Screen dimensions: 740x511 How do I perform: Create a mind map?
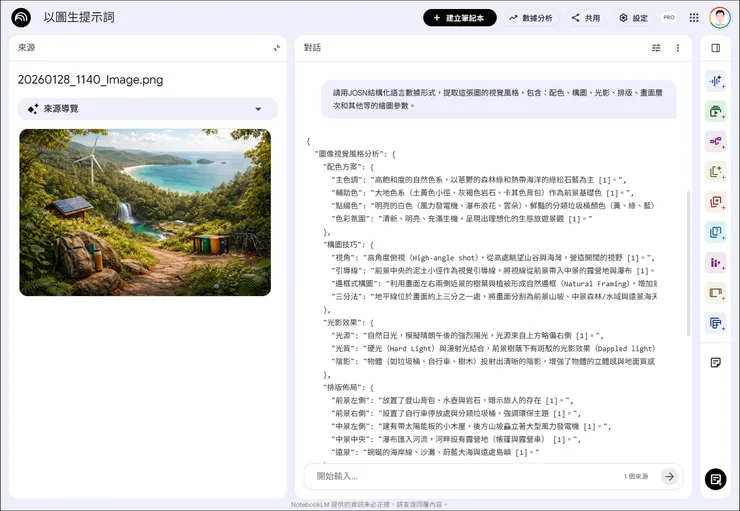[x=715, y=142]
